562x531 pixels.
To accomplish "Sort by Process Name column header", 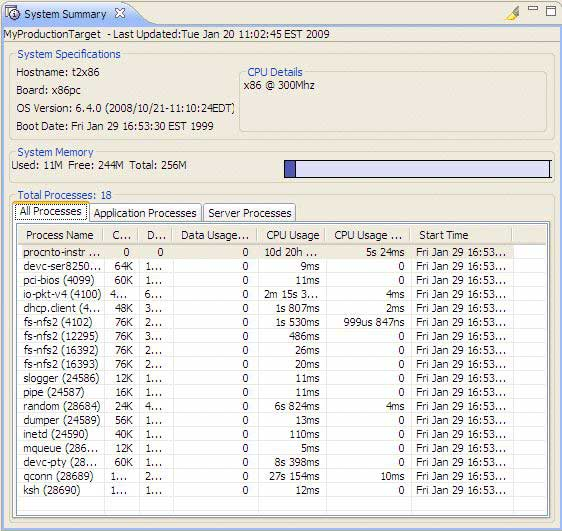I will click(60, 235).
